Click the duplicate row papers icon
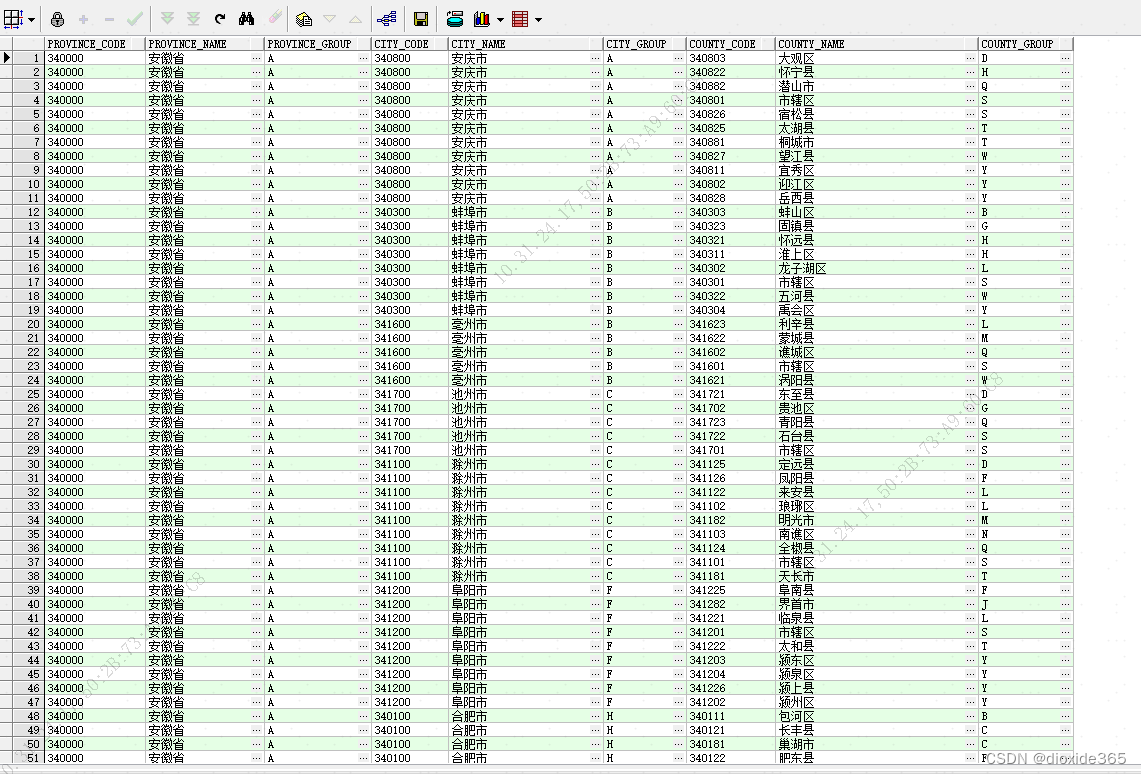1141x774 pixels. (x=302, y=18)
